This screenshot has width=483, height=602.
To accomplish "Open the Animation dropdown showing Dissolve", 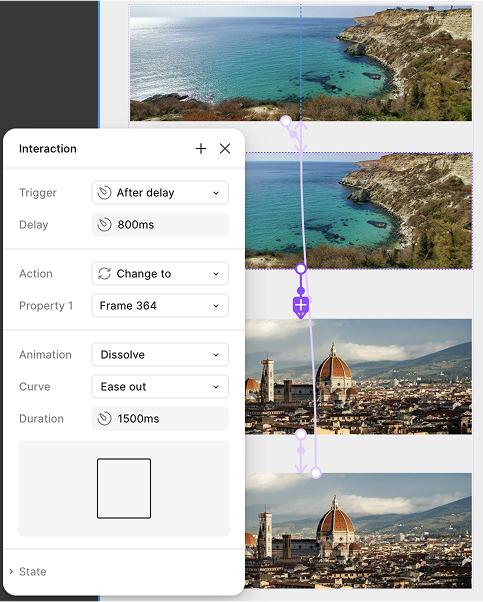I will tap(160, 354).
